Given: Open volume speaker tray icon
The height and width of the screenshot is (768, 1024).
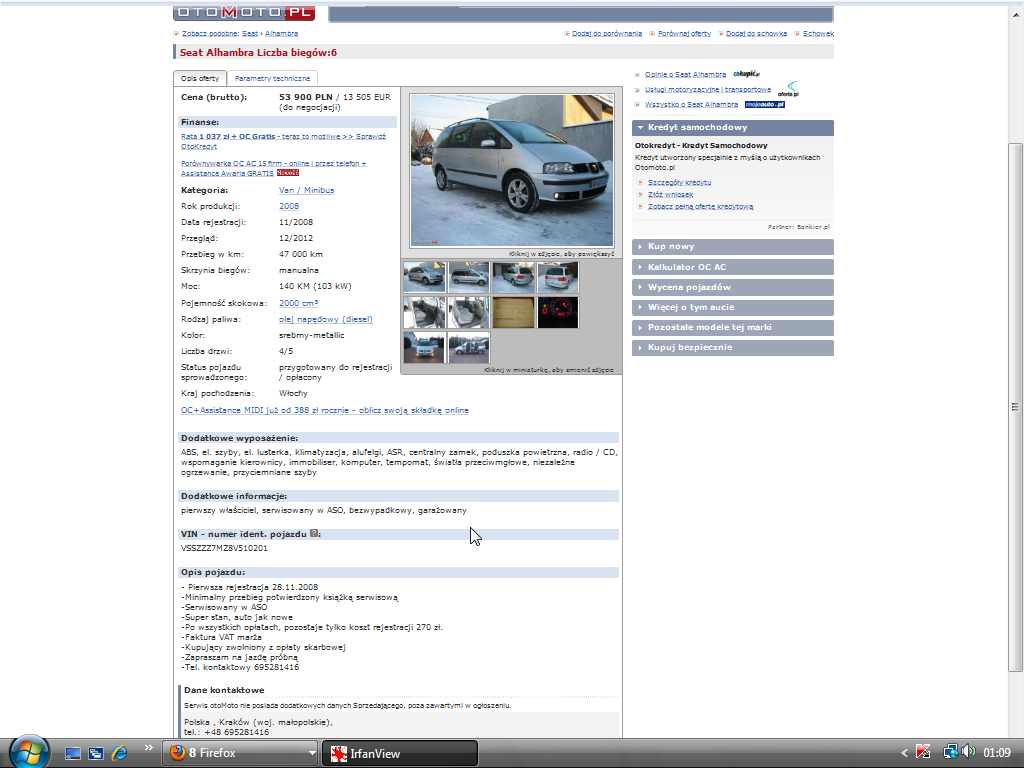Looking at the screenshot, I should point(968,753).
